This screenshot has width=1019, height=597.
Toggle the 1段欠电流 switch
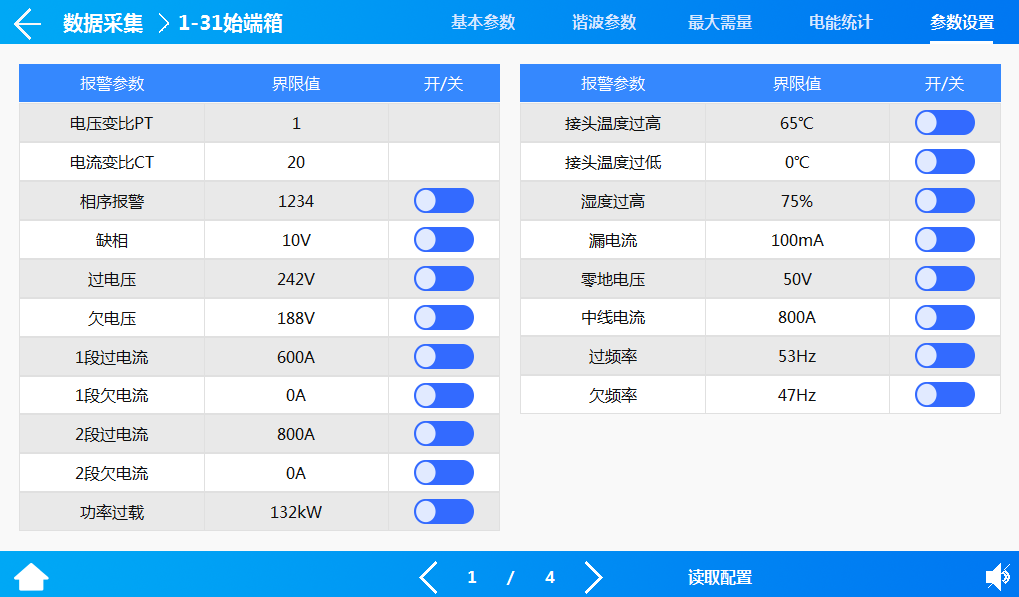444,395
